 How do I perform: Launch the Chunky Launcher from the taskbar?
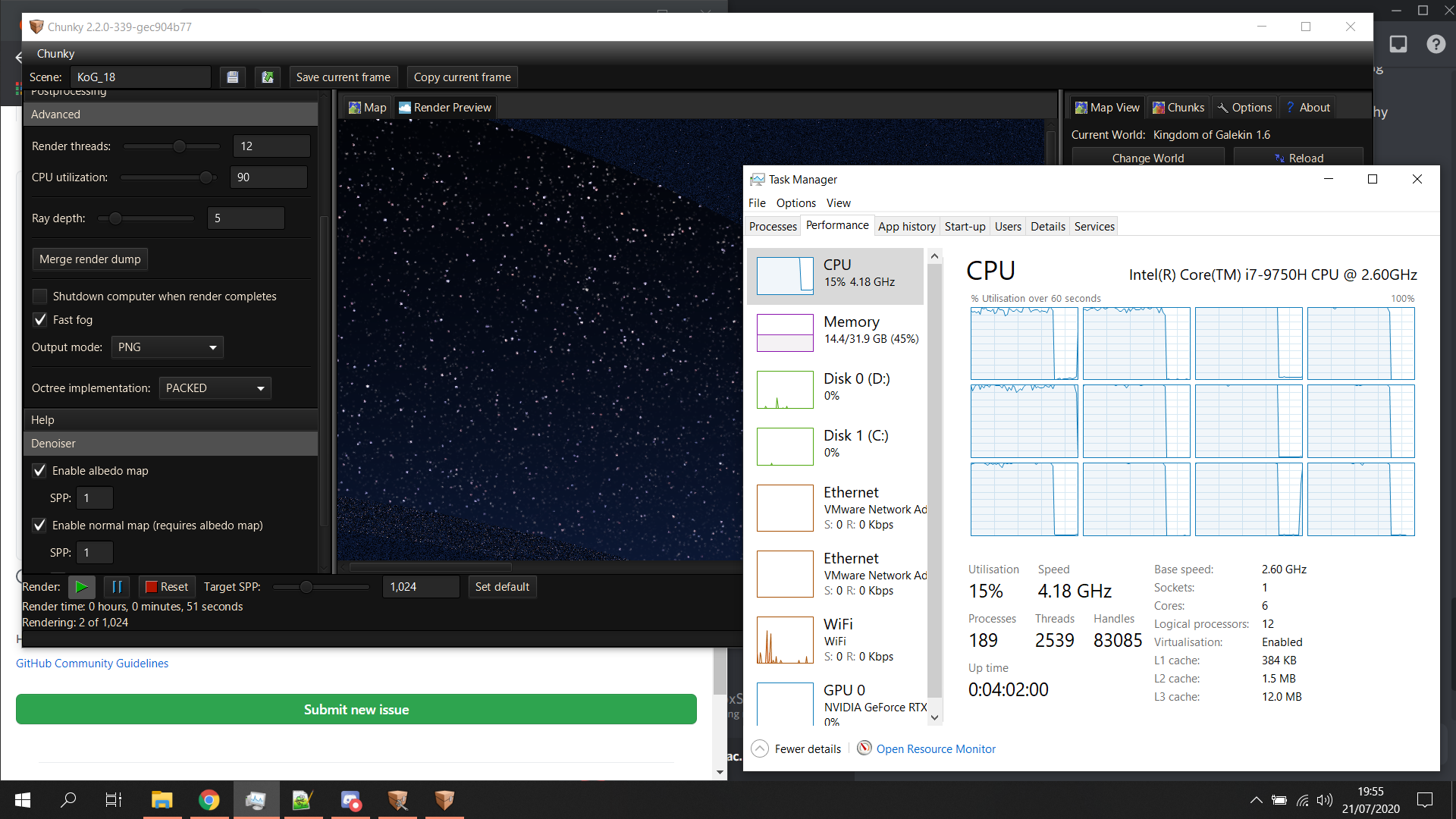(x=397, y=800)
